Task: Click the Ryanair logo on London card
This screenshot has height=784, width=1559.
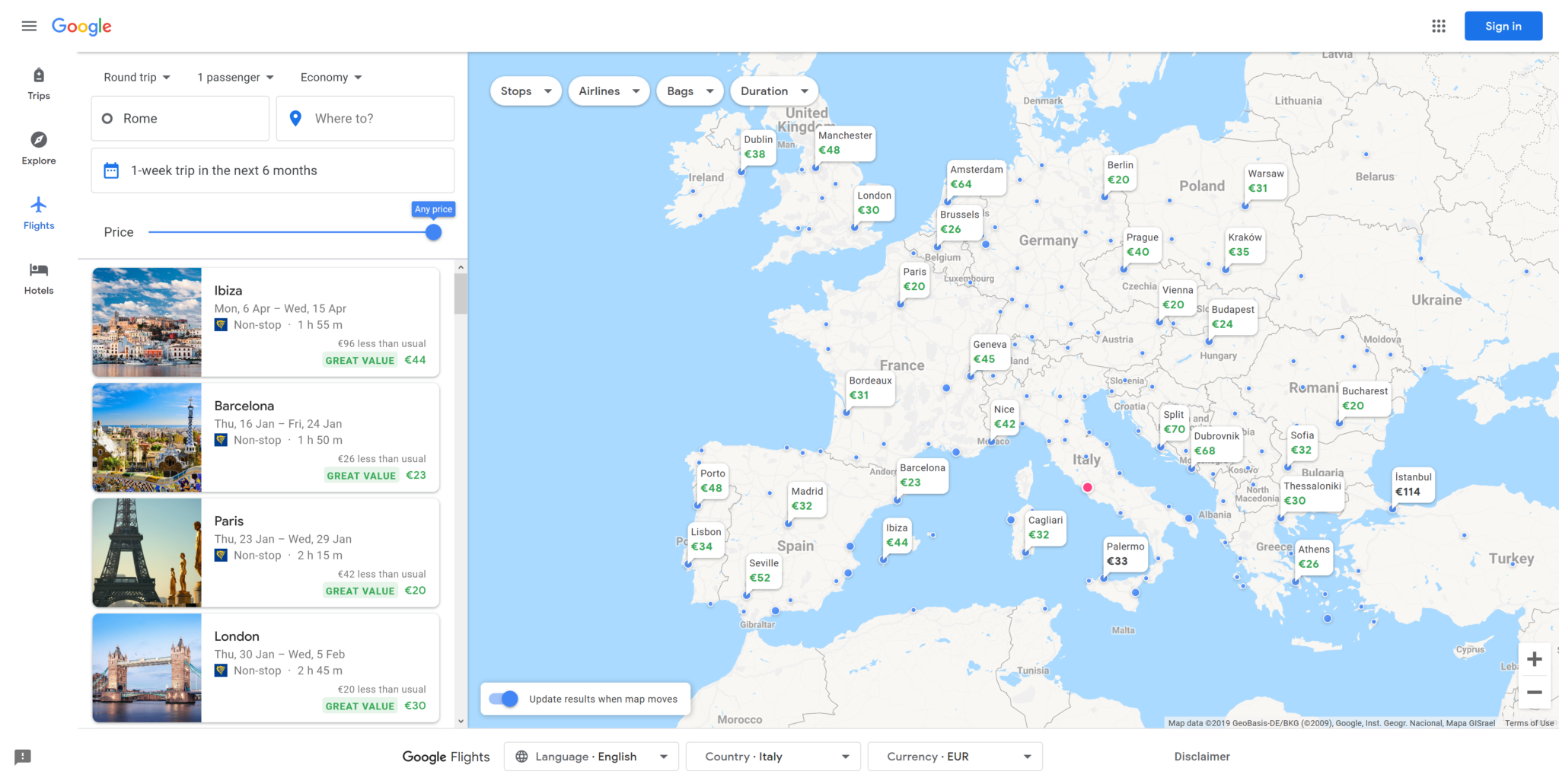Action: (x=221, y=671)
